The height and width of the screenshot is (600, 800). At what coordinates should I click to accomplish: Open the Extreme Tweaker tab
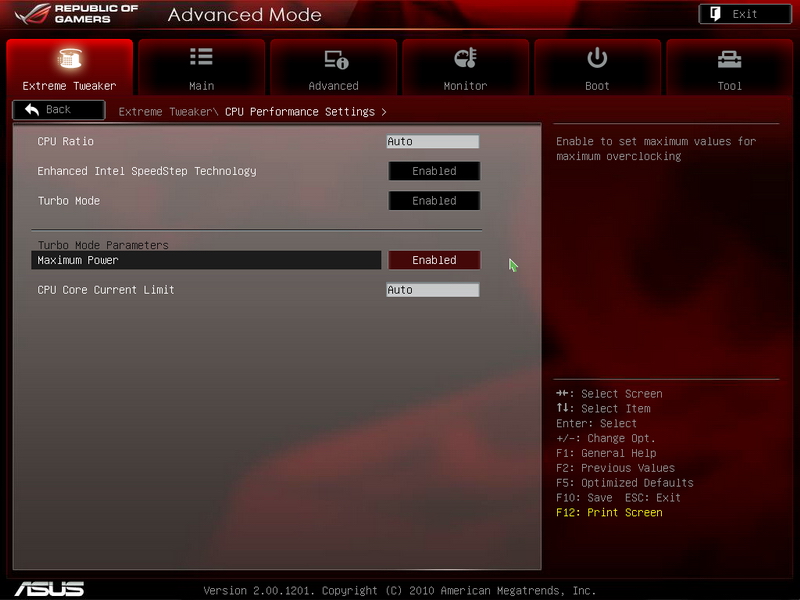coord(69,67)
